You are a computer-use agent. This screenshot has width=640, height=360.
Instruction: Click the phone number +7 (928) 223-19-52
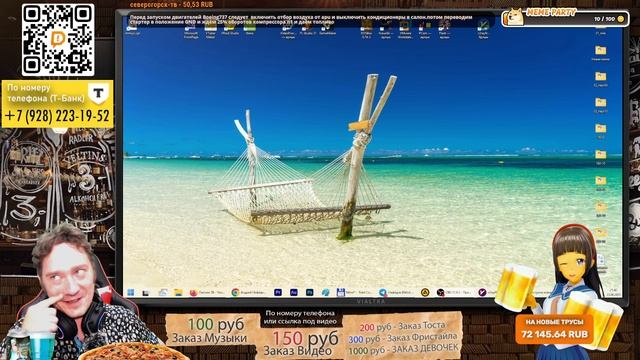58,116
